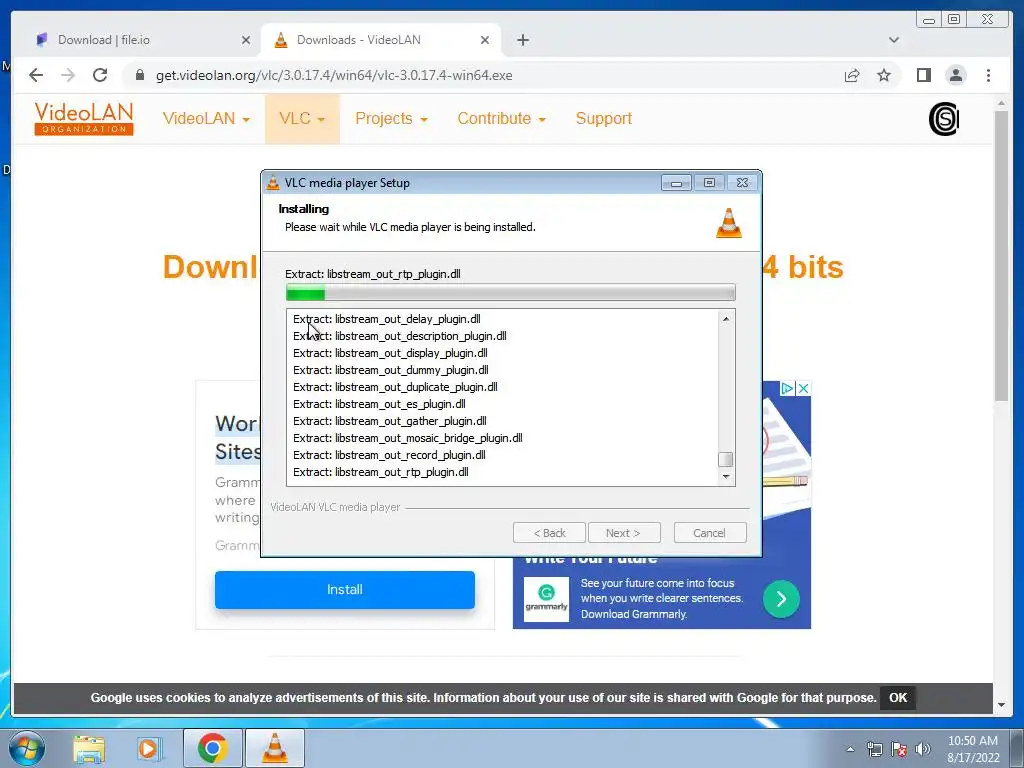
Task: Open a new tab with plus icon
Action: pos(522,40)
